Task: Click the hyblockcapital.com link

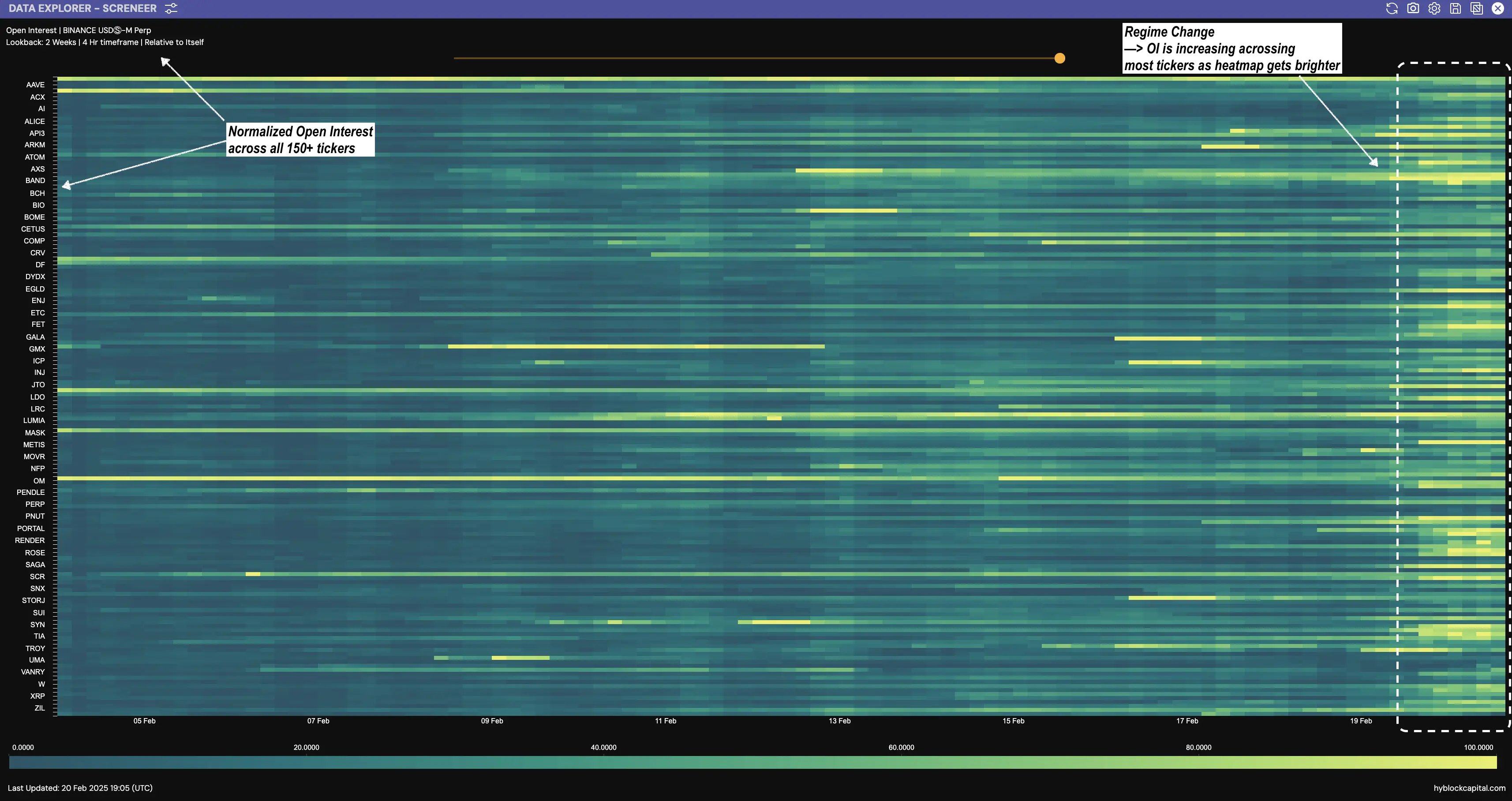Action: coord(1469,788)
